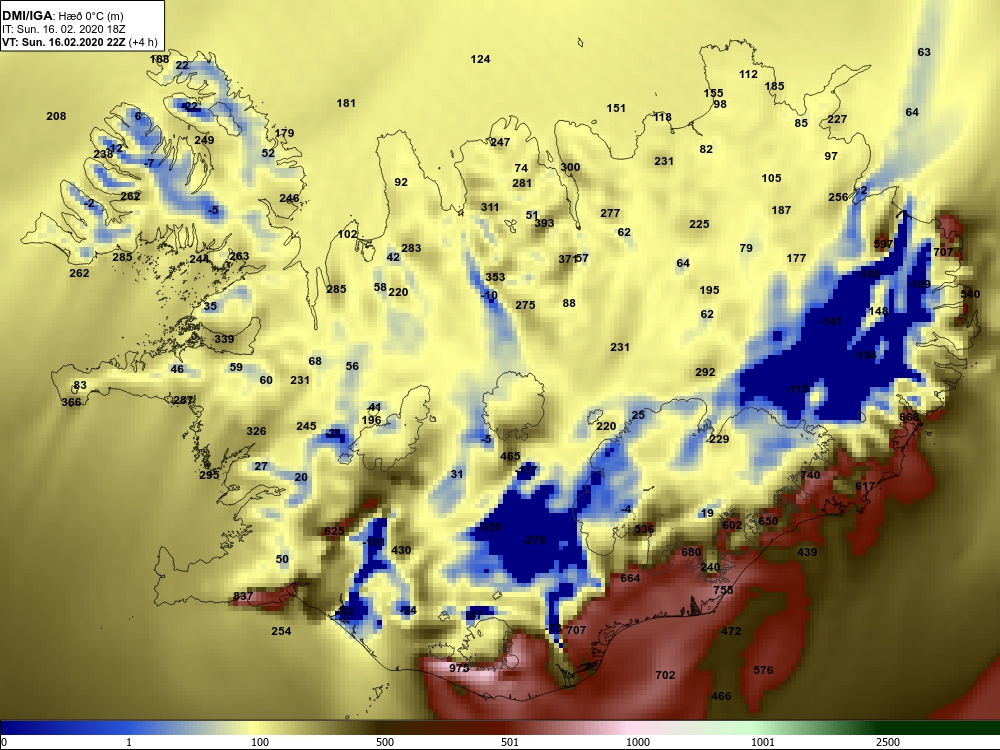Click the map value "300"

pos(570,168)
